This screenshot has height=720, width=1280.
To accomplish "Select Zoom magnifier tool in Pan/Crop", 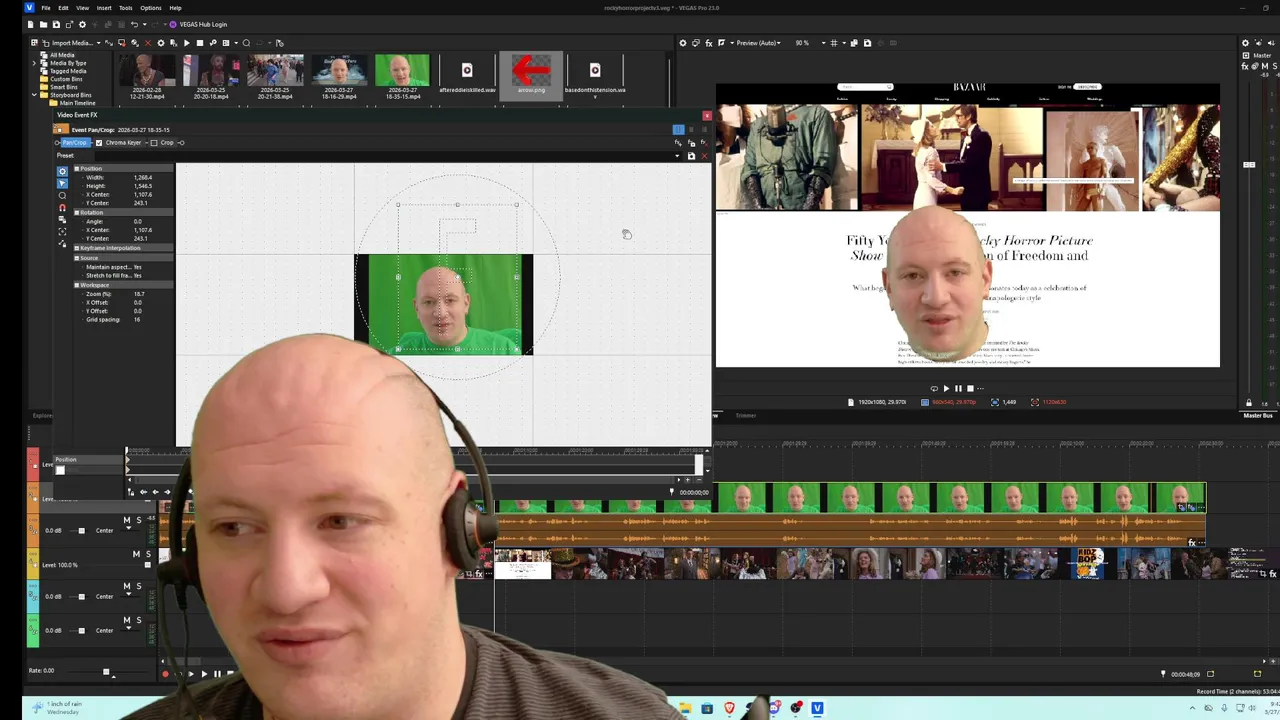I will tap(62, 195).
